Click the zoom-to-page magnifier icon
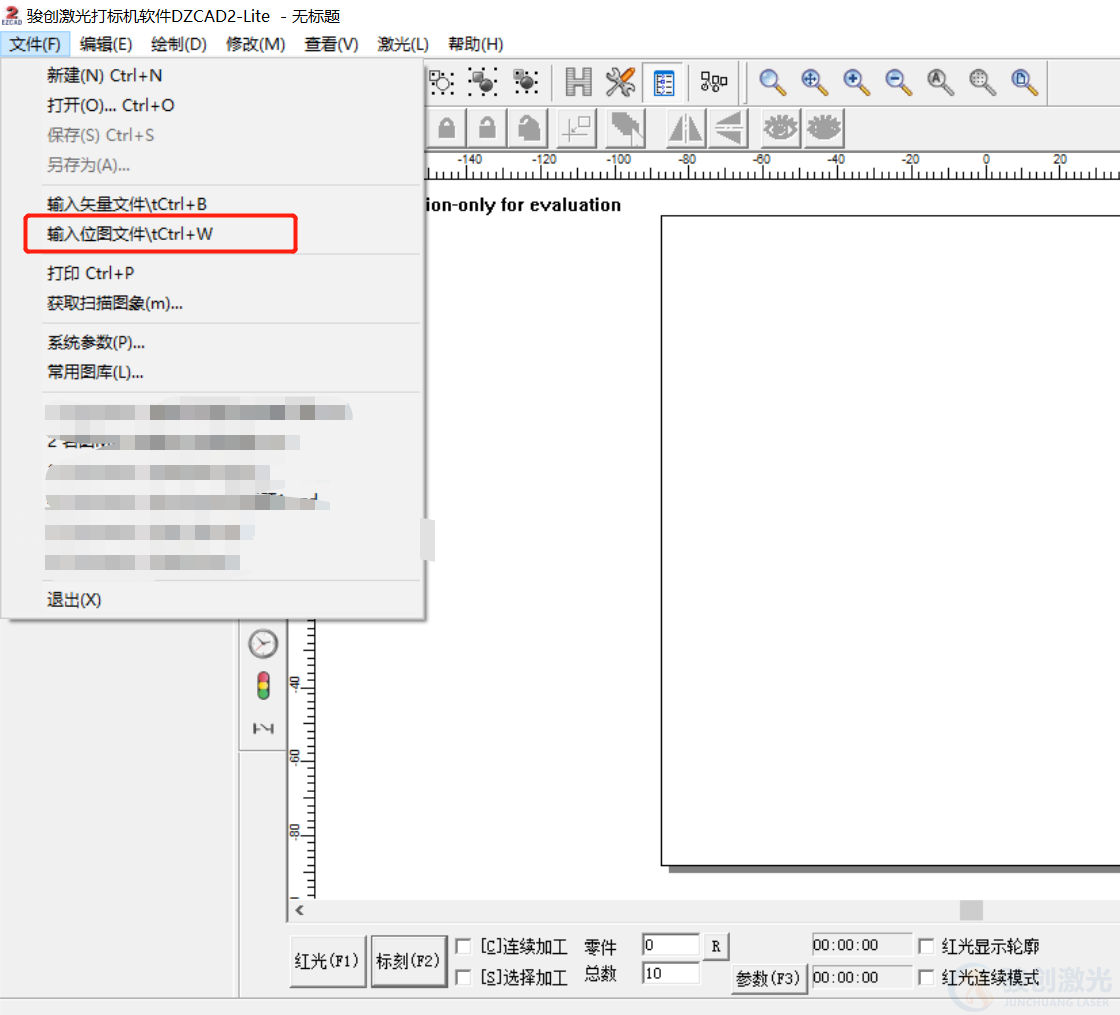Image resolution: width=1120 pixels, height=1015 pixels. click(x=1024, y=82)
